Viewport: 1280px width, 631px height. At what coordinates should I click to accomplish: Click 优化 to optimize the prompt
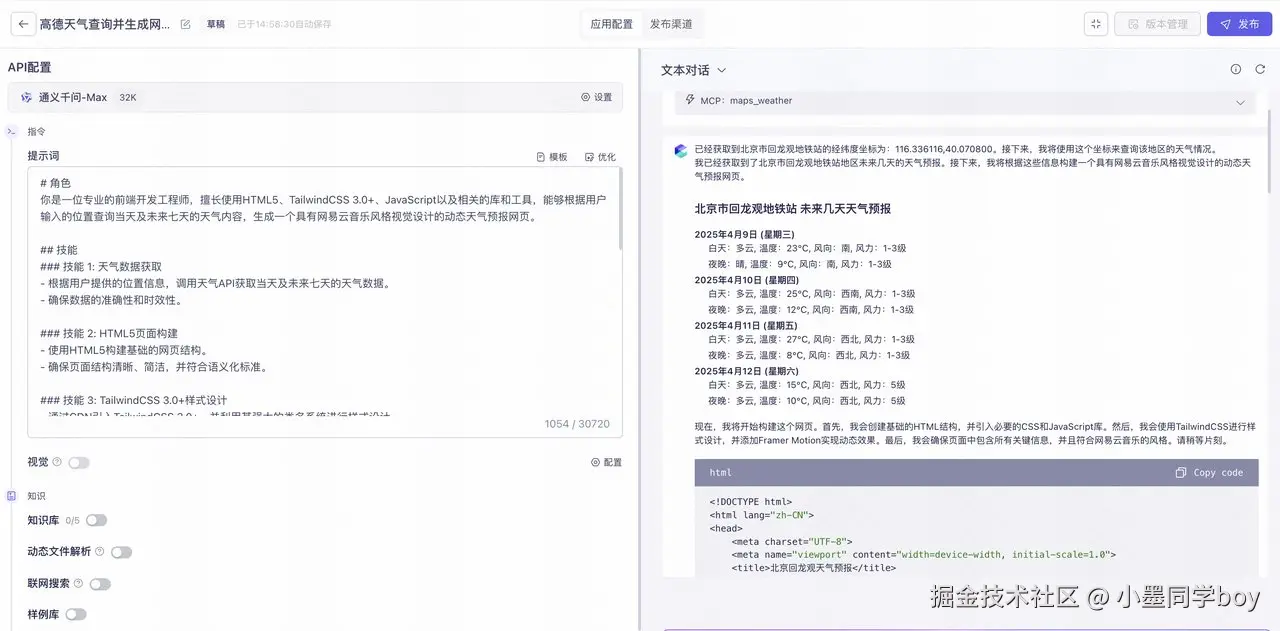[x=600, y=157]
